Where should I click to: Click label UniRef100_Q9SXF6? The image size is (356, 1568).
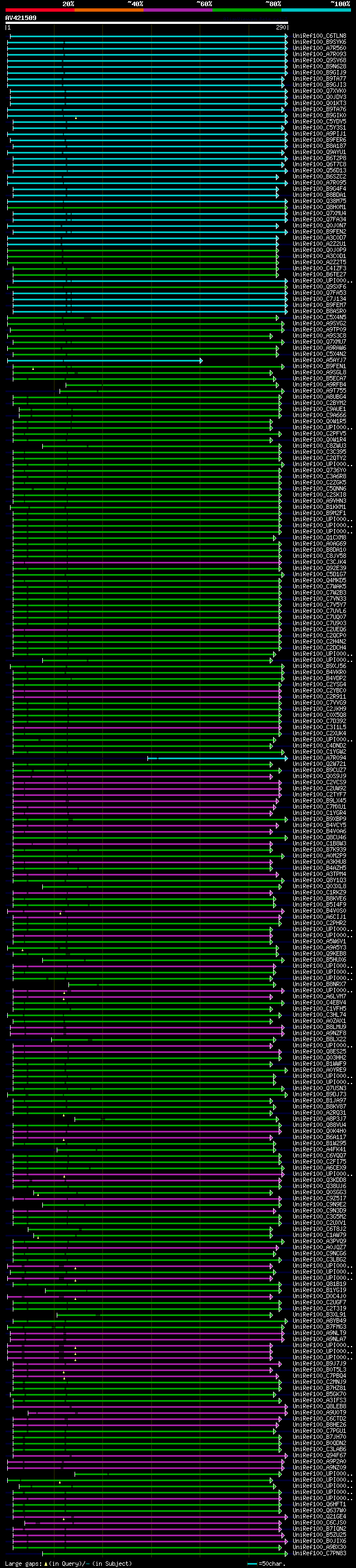point(319,286)
